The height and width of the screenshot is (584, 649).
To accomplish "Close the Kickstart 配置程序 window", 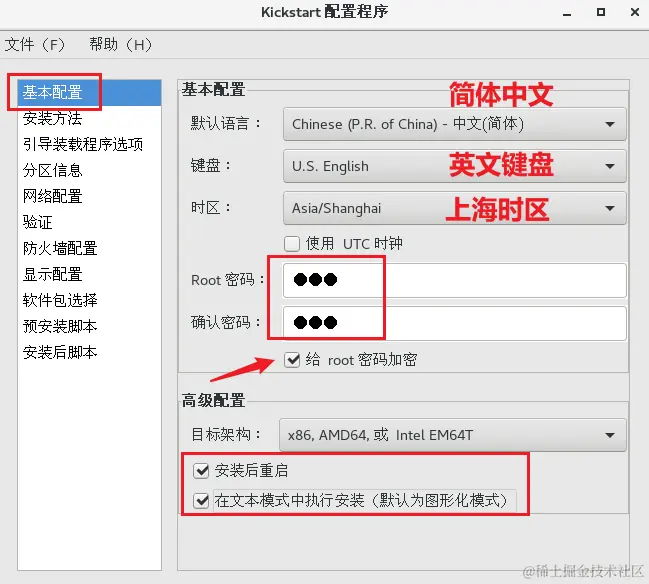I will pos(635,12).
